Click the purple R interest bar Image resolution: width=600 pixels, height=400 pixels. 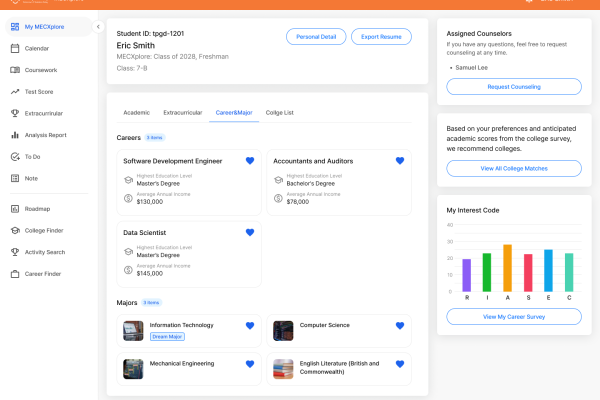tap(466, 275)
